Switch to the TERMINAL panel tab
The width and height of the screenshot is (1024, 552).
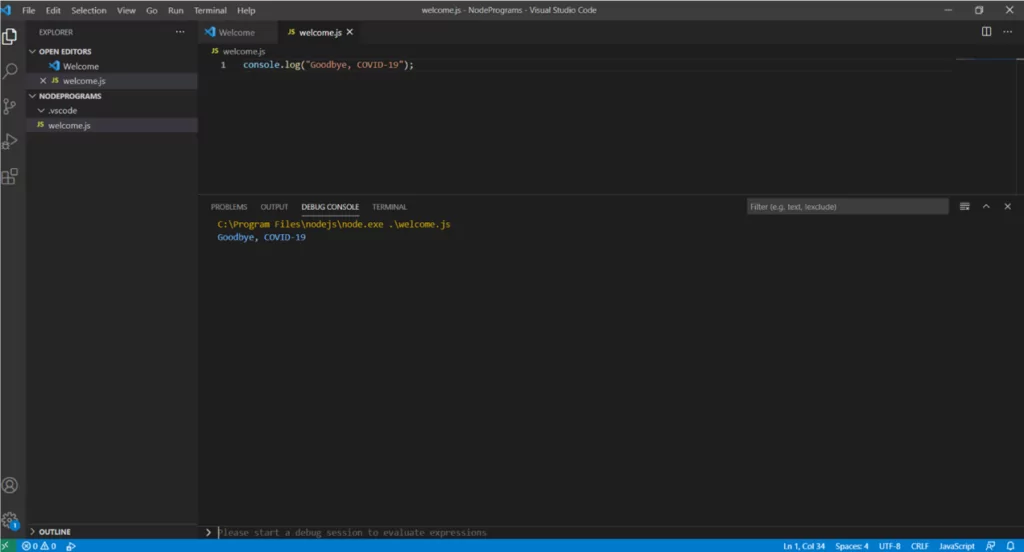click(x=389, y=207)
